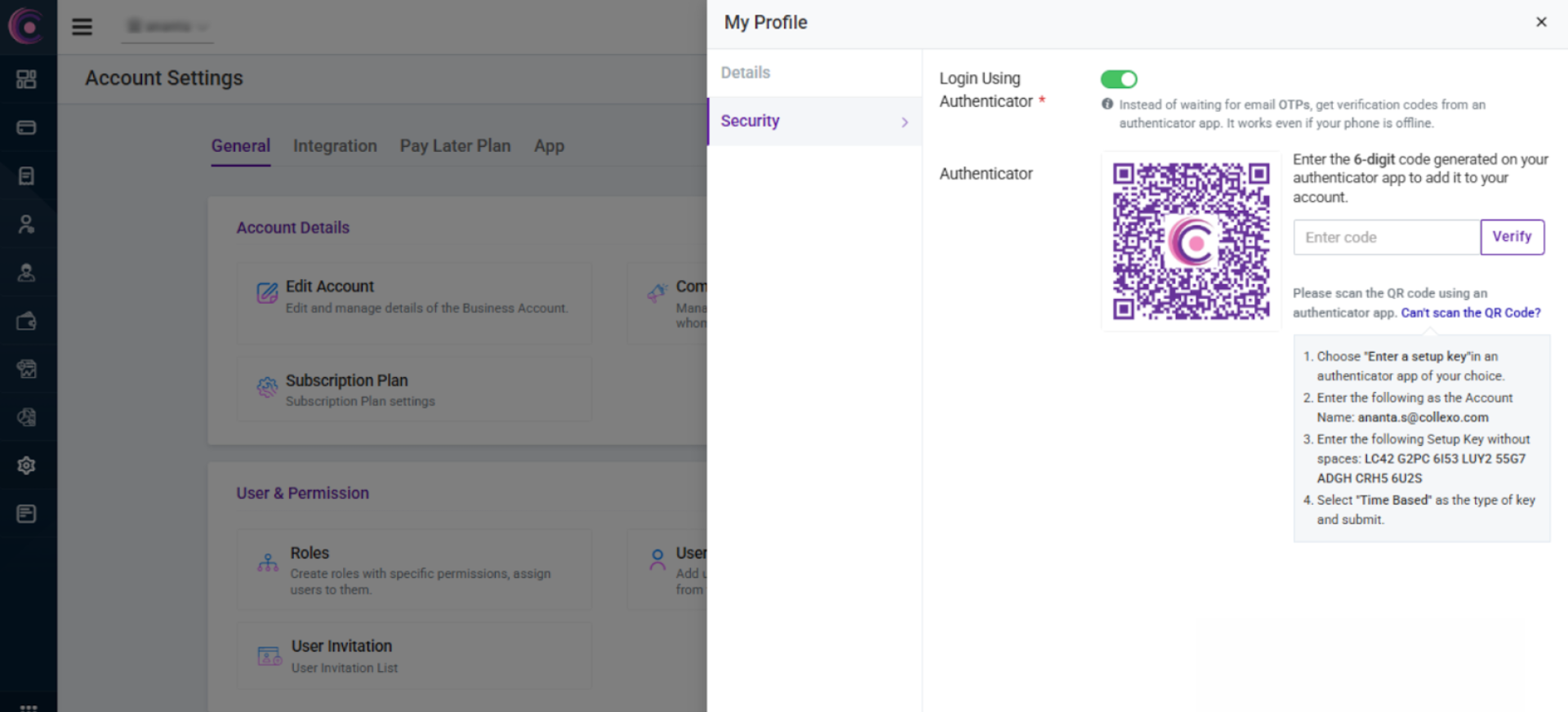This screenshot has height=712, width=1568.
Task: Click the info icon beside authenticator description
Action: (1107, 105)
